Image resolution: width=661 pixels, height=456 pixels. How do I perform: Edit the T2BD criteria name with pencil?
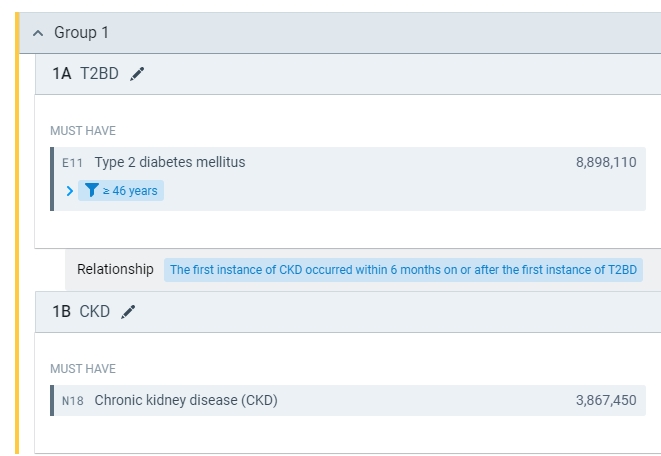point(137,74)
